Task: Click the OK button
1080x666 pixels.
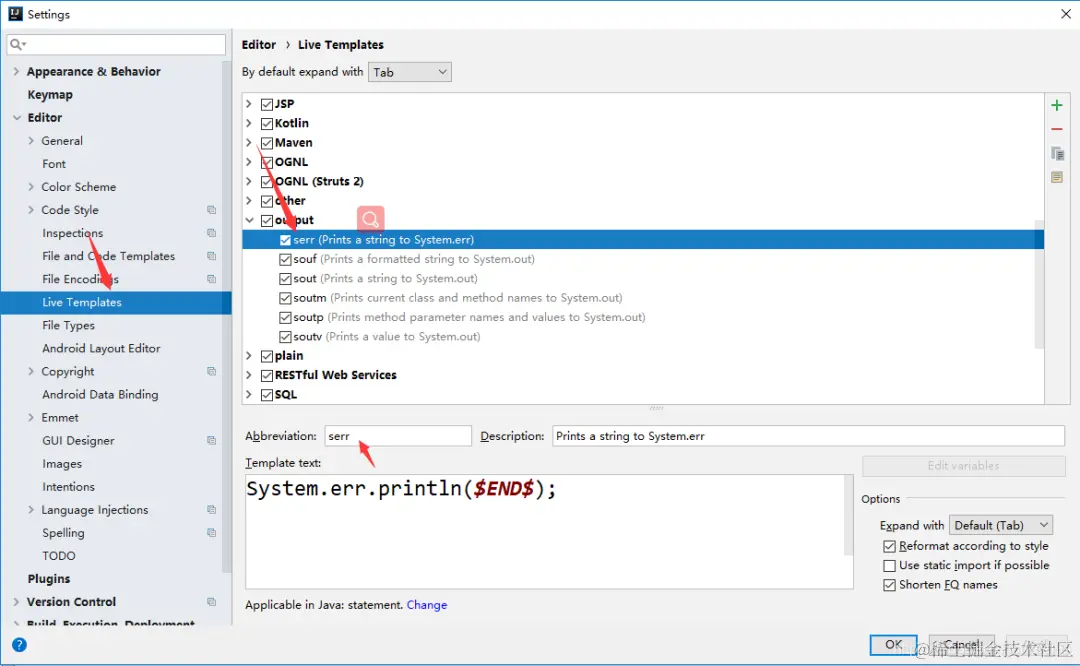Action: pyautogui.click(x=893, y=645)
